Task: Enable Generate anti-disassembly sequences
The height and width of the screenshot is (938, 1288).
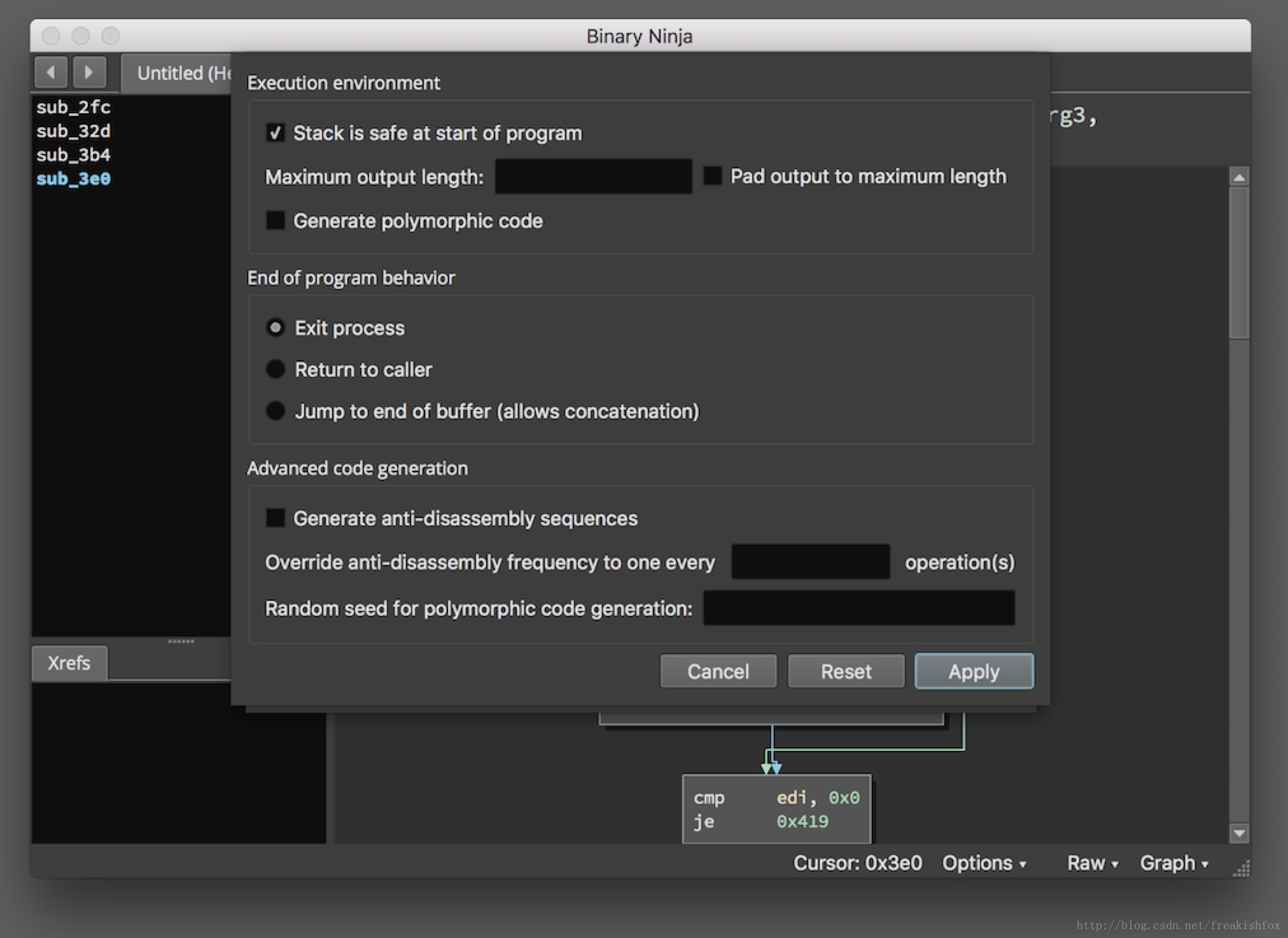Action: coord(275,518)
